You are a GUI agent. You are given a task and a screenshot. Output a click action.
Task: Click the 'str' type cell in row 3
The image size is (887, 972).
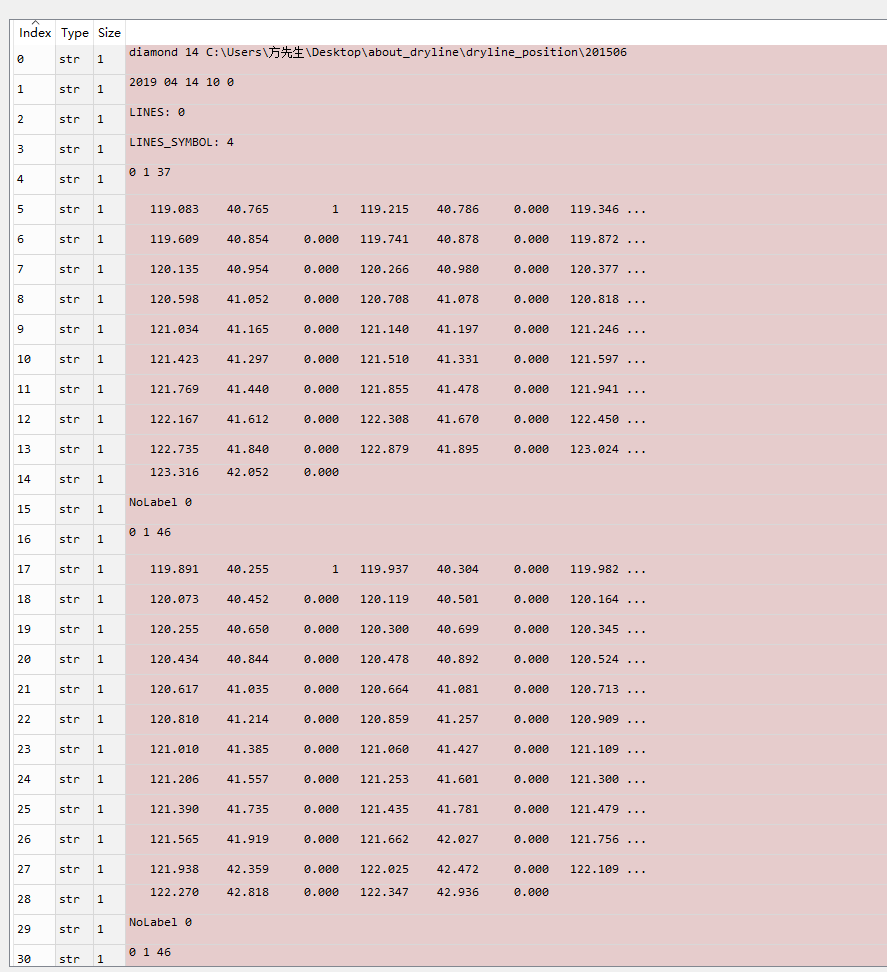click(74, 149)
